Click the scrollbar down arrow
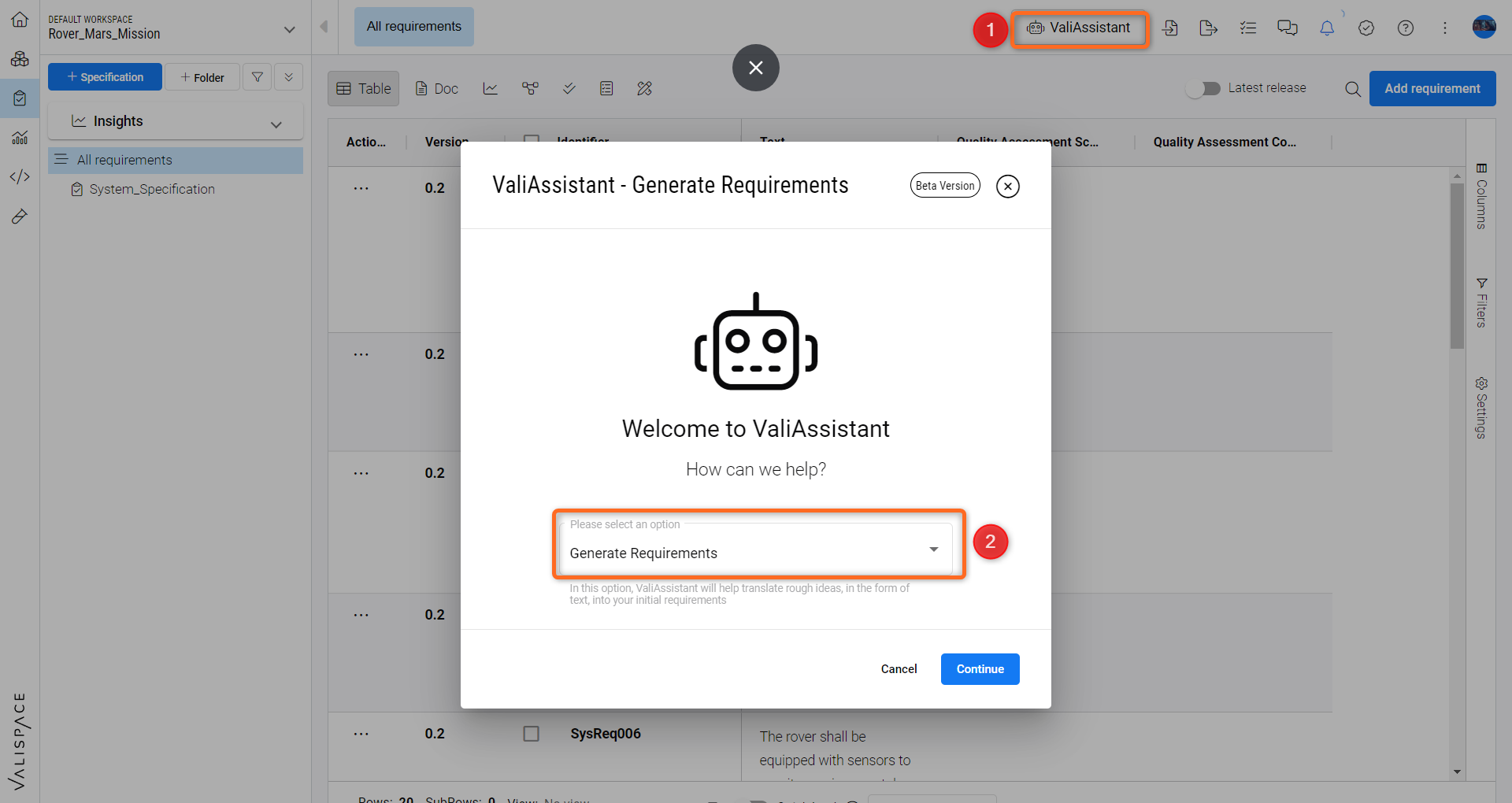The width and height of the screenshot is (1512, 803). [1457, 772]
